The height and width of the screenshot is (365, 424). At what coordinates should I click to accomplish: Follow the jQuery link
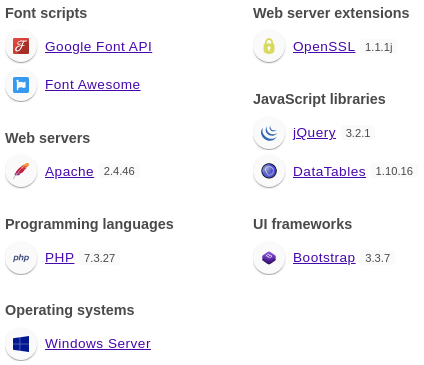coord(314,133)
